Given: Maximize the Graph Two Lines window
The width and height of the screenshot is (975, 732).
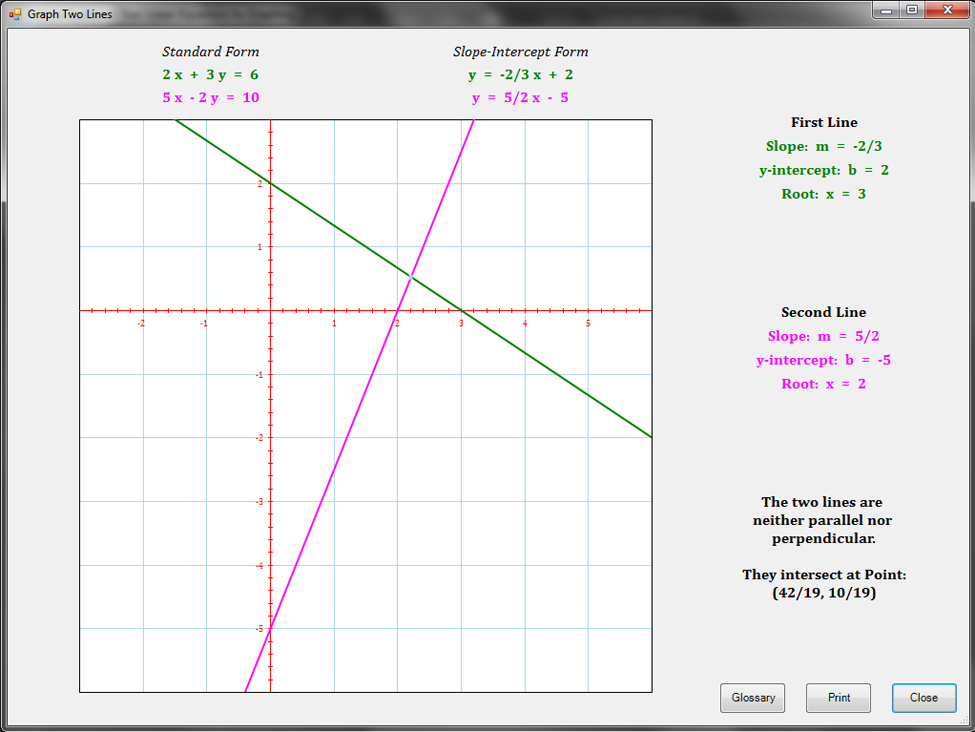Looking at the screenshot, I should click(912, 10).
